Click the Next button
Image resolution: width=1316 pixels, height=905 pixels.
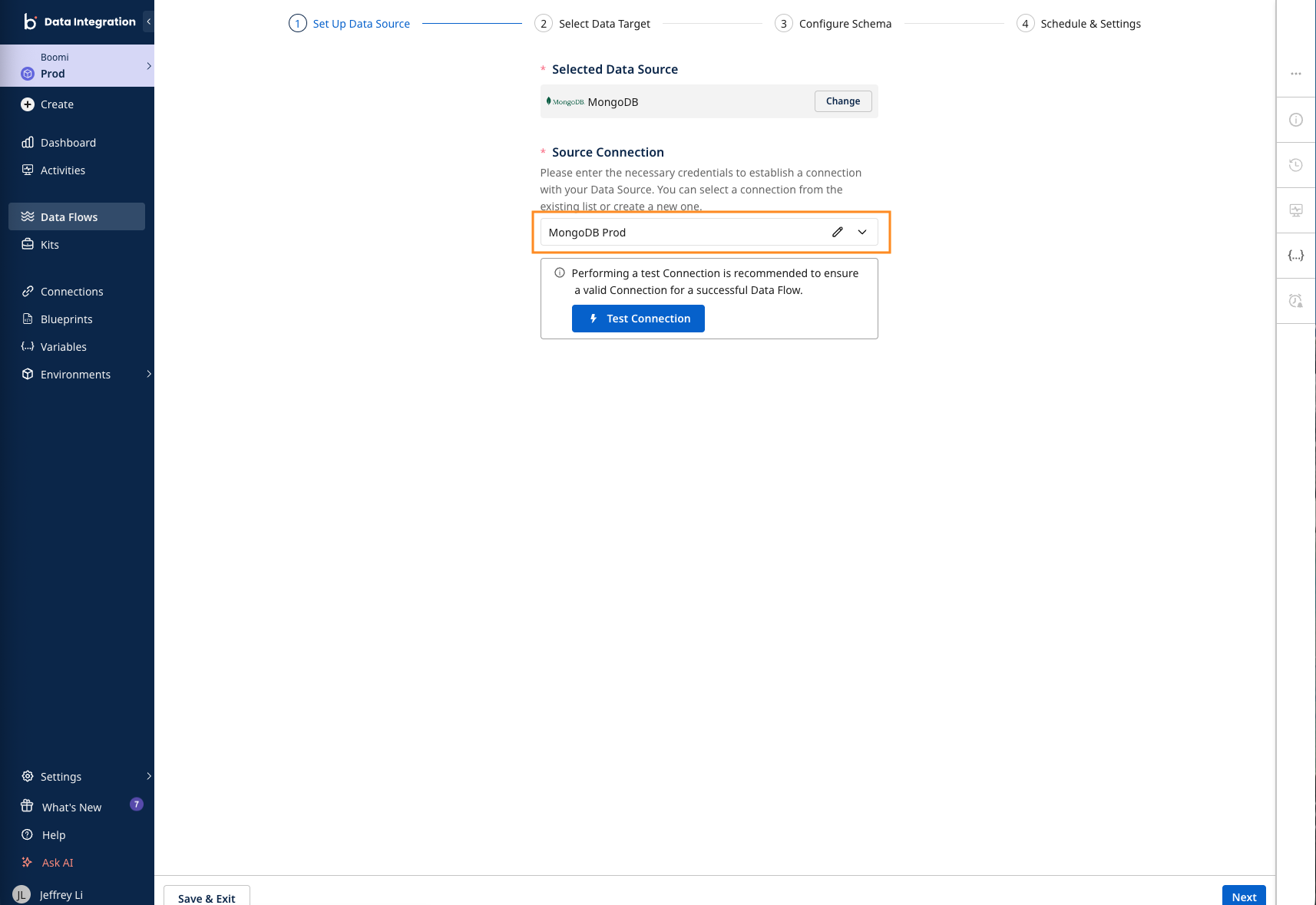[x=1244, y=896]
